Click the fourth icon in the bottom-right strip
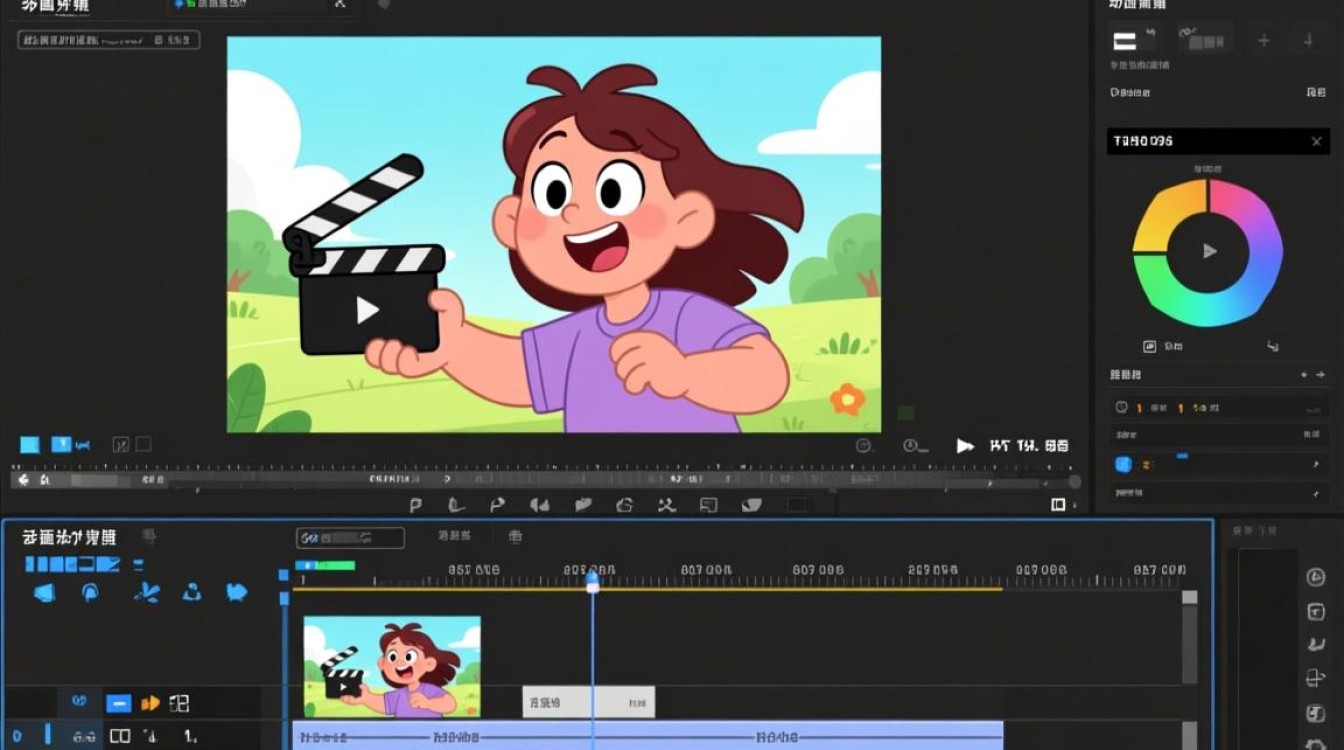Viewport: 1344px width, 750px height. click(1316, 679)
